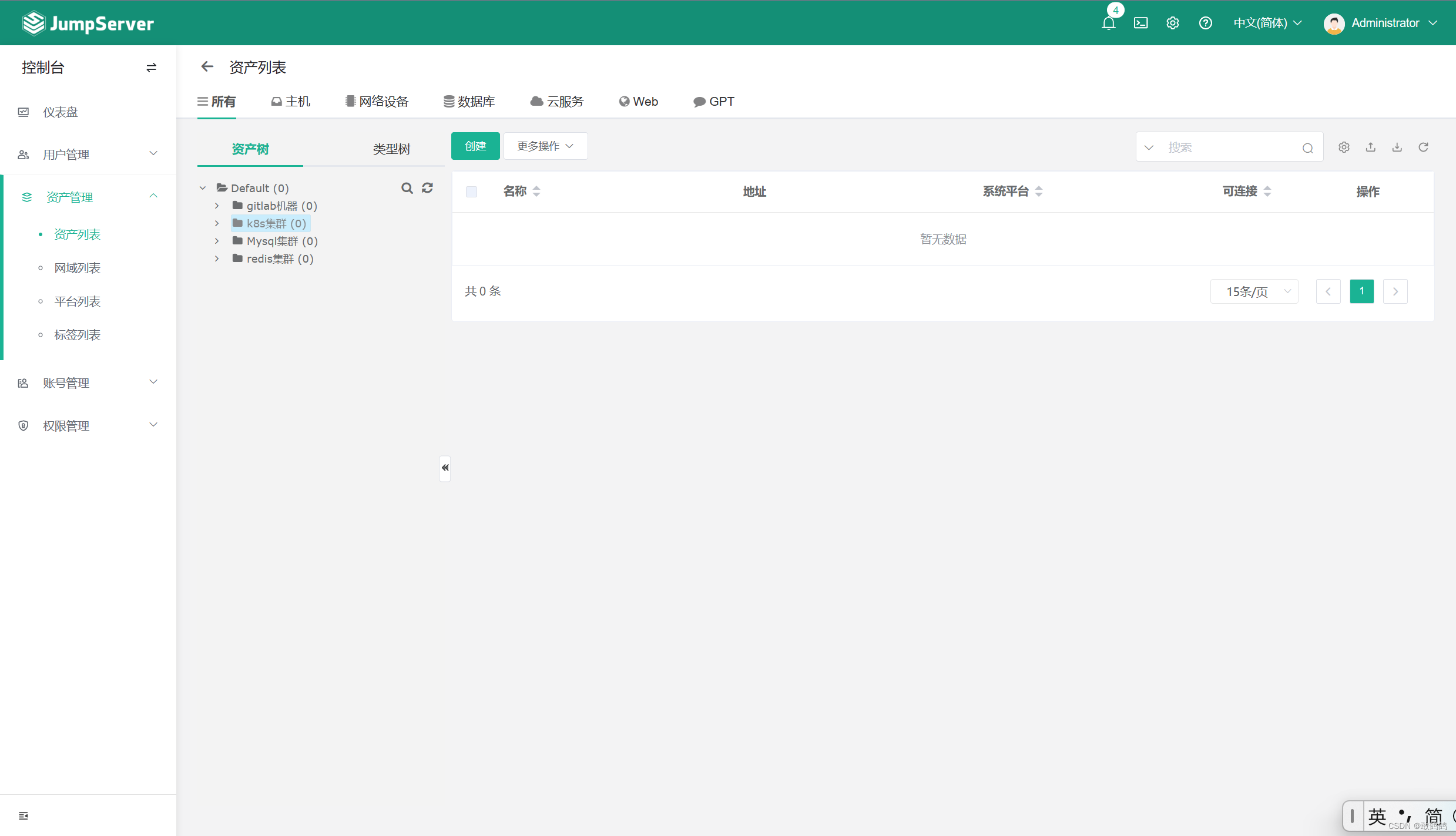The image size is (1456, 836).
Task: Expand the gitlab机器 tree node
Action: 217,206
